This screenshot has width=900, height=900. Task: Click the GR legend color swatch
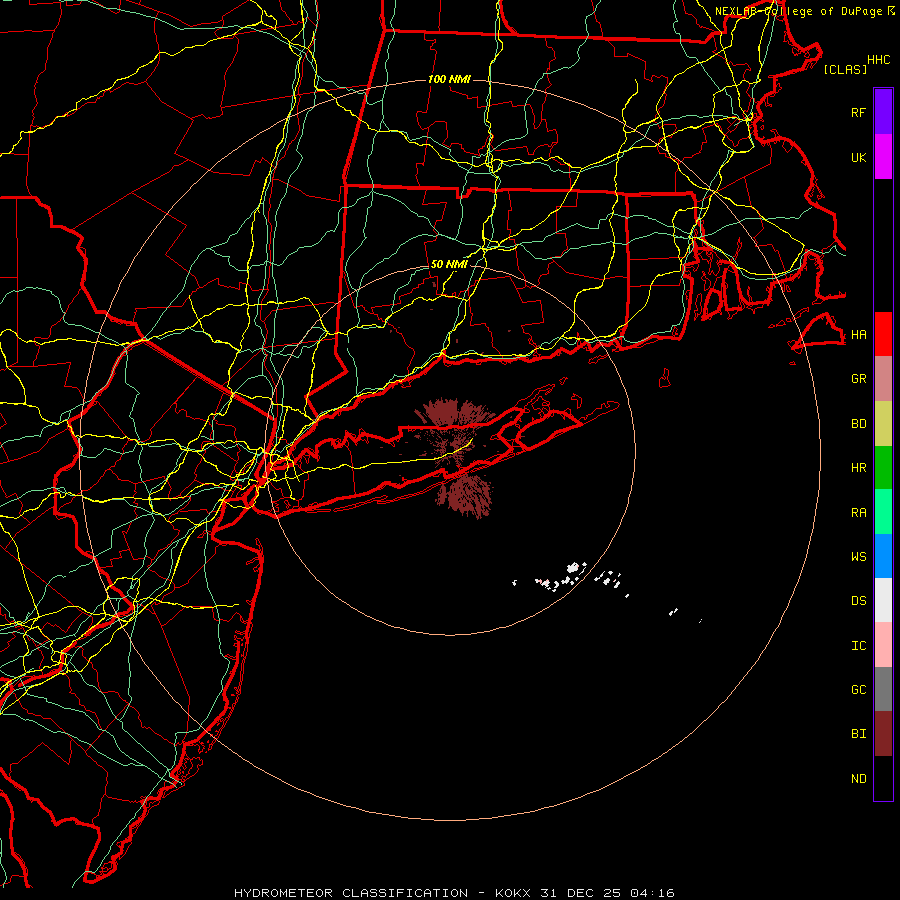click(x=883, y=379)
